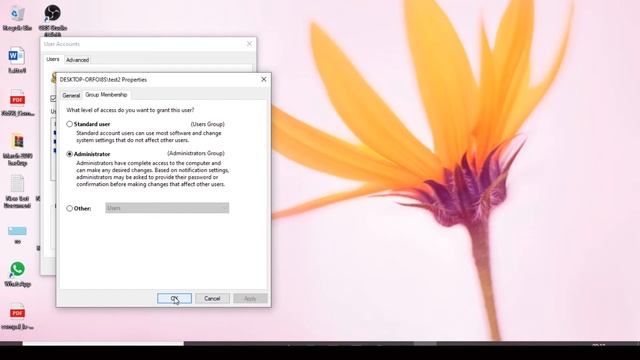Select the Administrator radio option

(x=69, y=154)
